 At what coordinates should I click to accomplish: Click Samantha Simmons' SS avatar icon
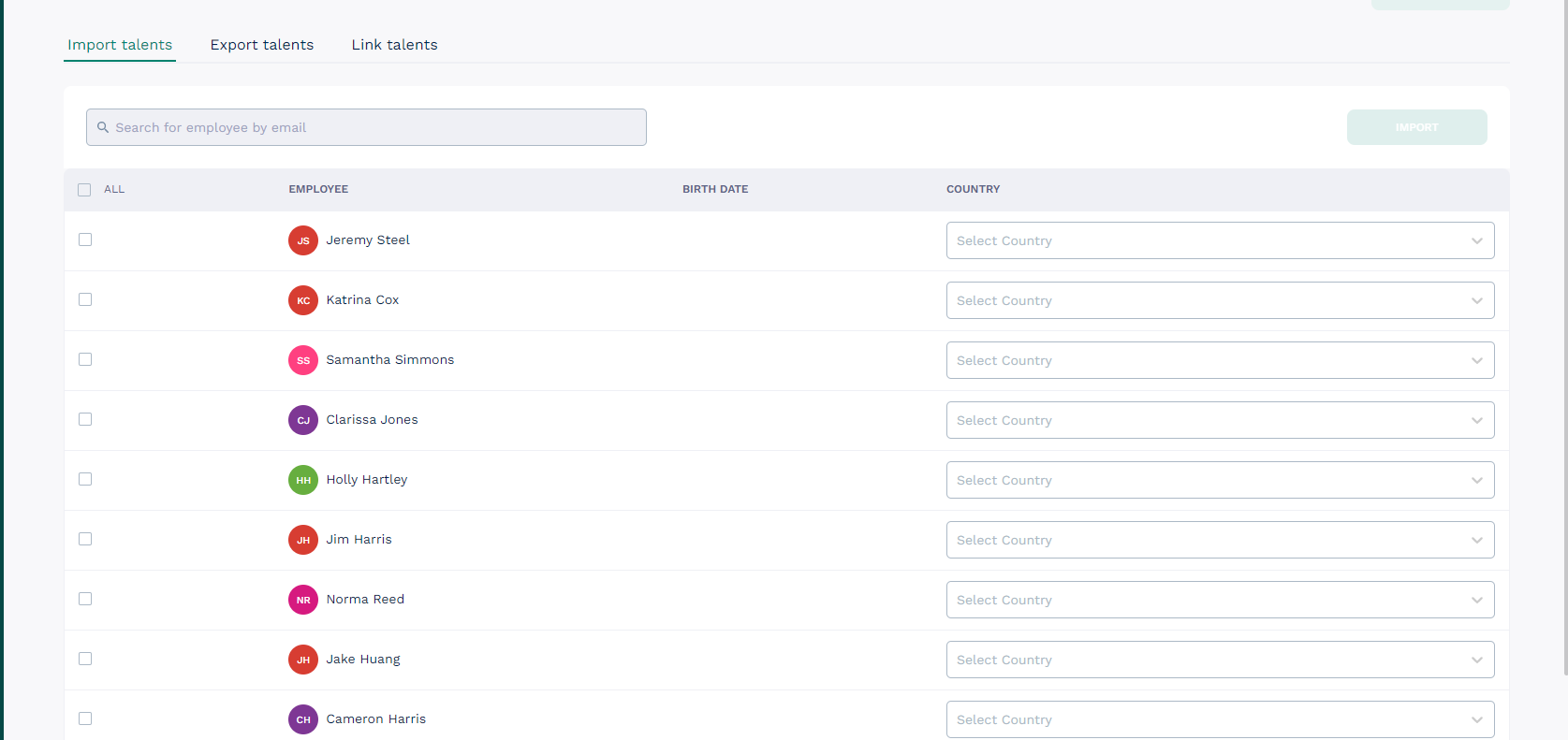pos(303,360)
